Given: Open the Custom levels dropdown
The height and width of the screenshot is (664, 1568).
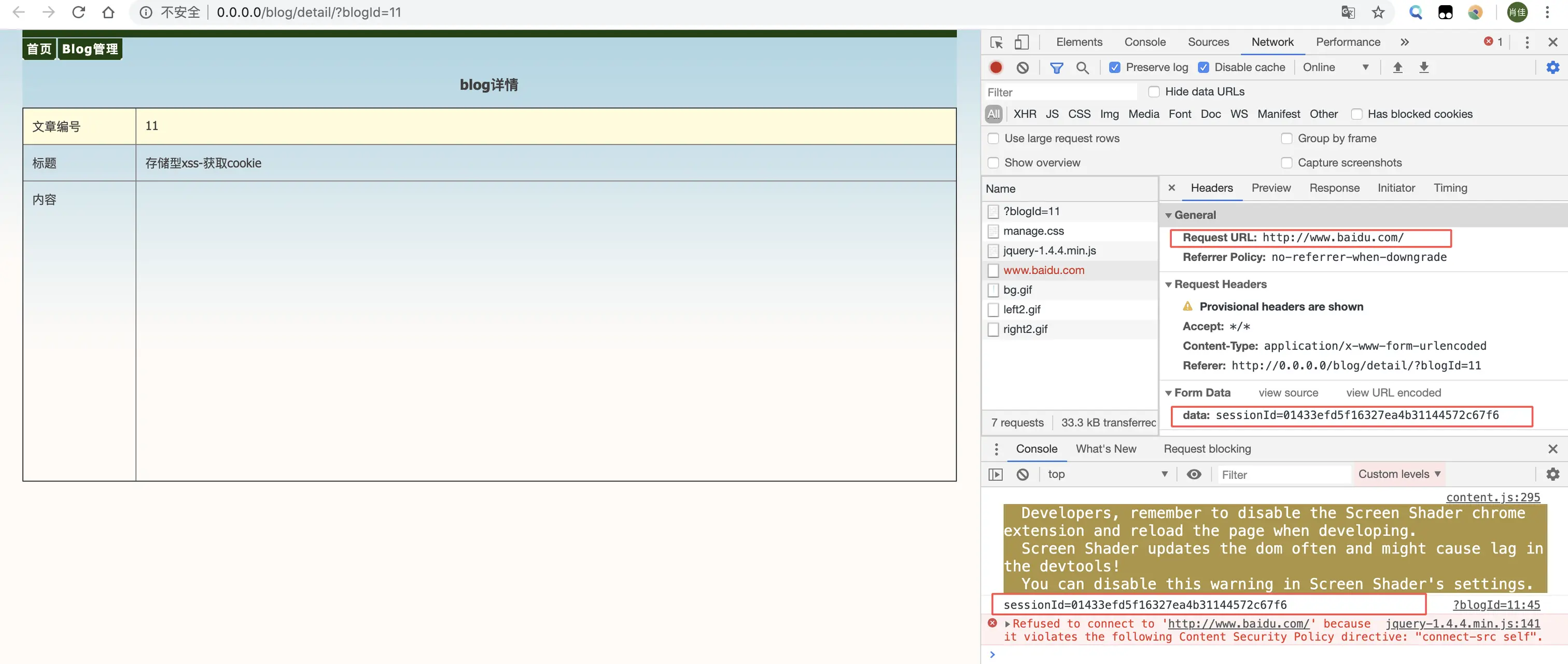Looking at the screenshot, I should pos(1399,474).
